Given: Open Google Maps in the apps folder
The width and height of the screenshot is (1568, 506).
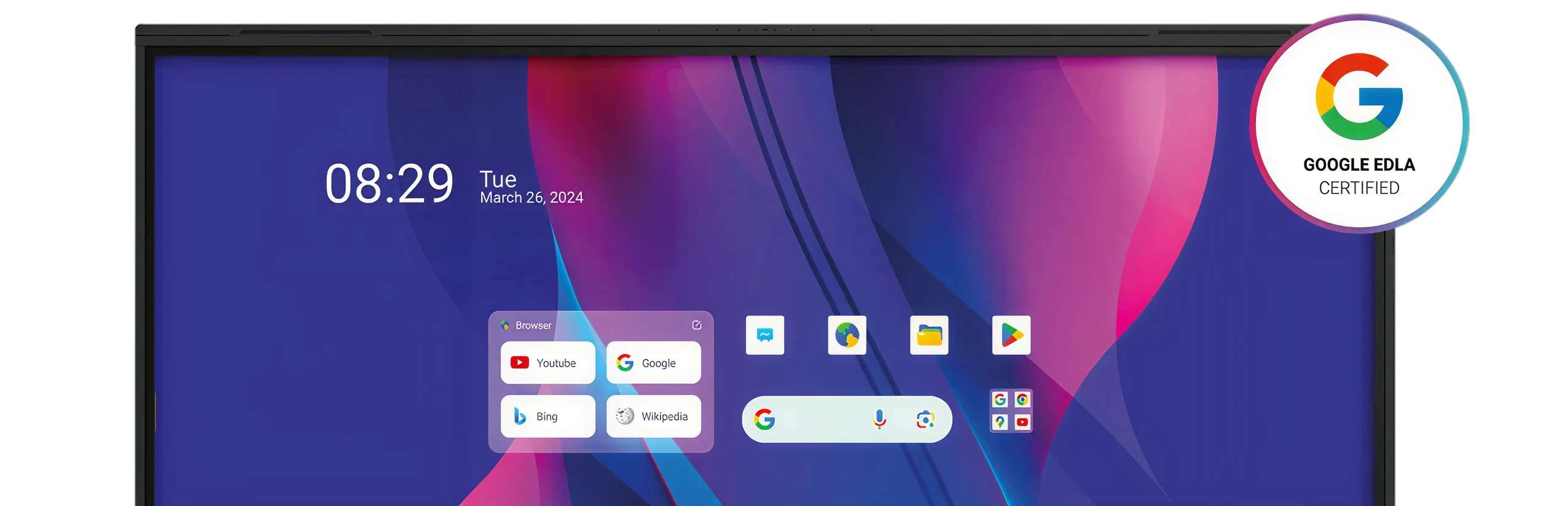Looking at the screenshot, I should [1000, 422].
